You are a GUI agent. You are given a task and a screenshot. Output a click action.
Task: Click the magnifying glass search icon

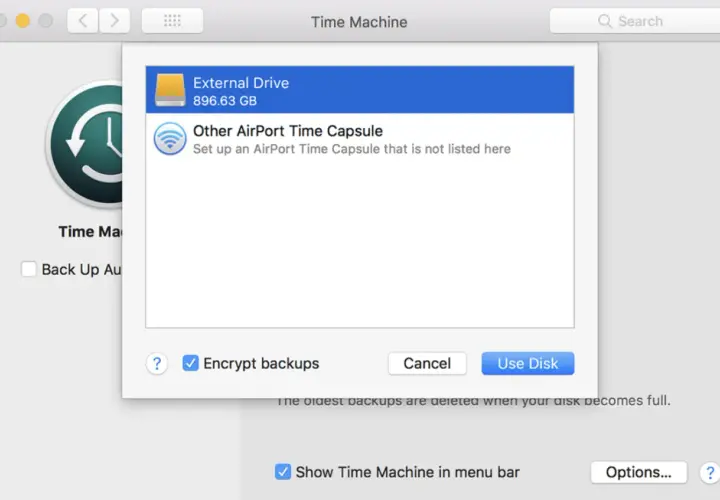click(605, 21)
